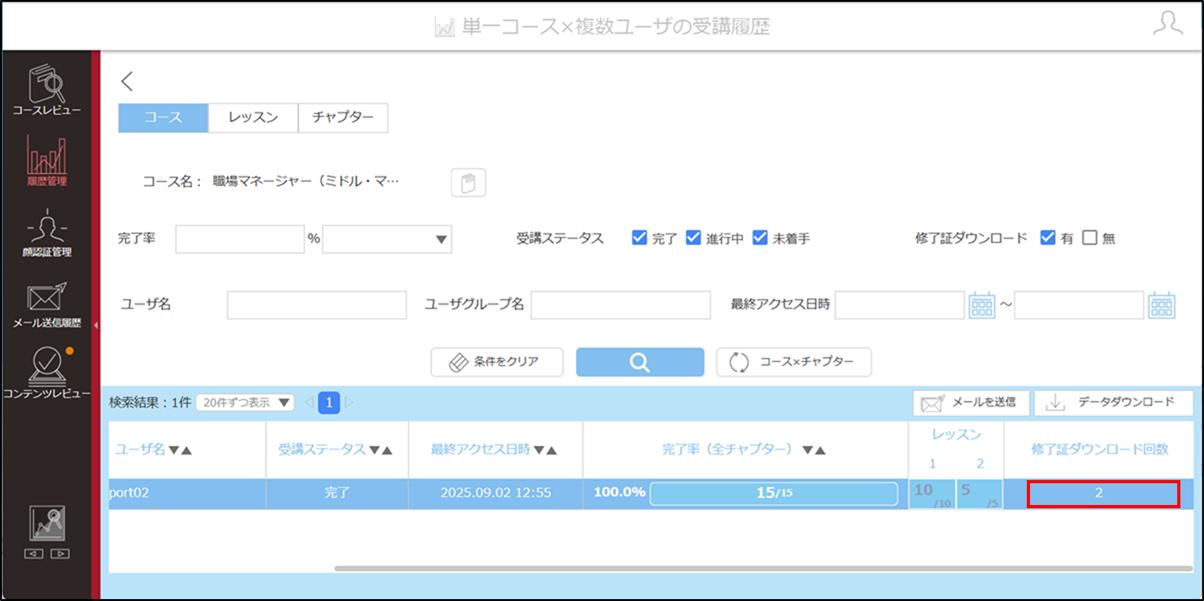Open the calendar for the start access date

pos(982,305)
